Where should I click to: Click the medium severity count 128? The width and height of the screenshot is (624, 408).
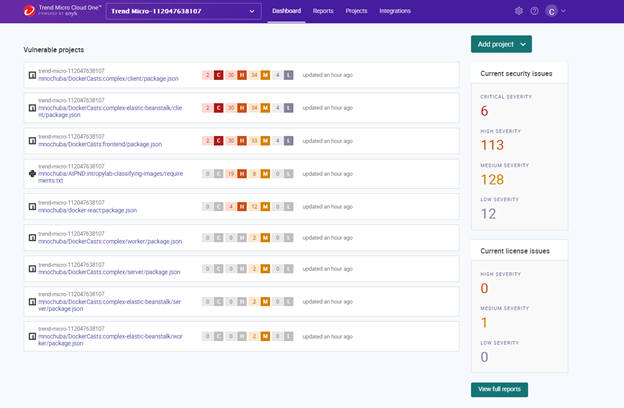tap(492, 180)
